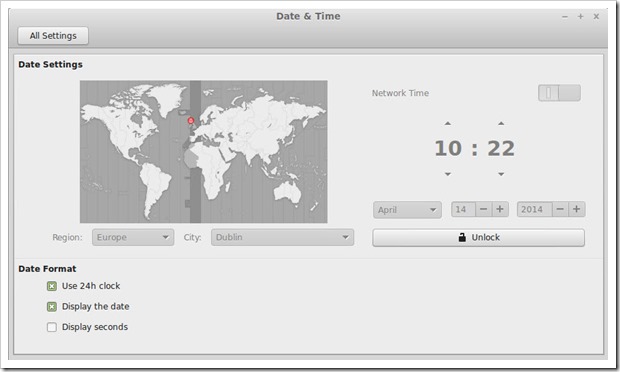Maximize the Date & Time window

click(x=580, y=16)
